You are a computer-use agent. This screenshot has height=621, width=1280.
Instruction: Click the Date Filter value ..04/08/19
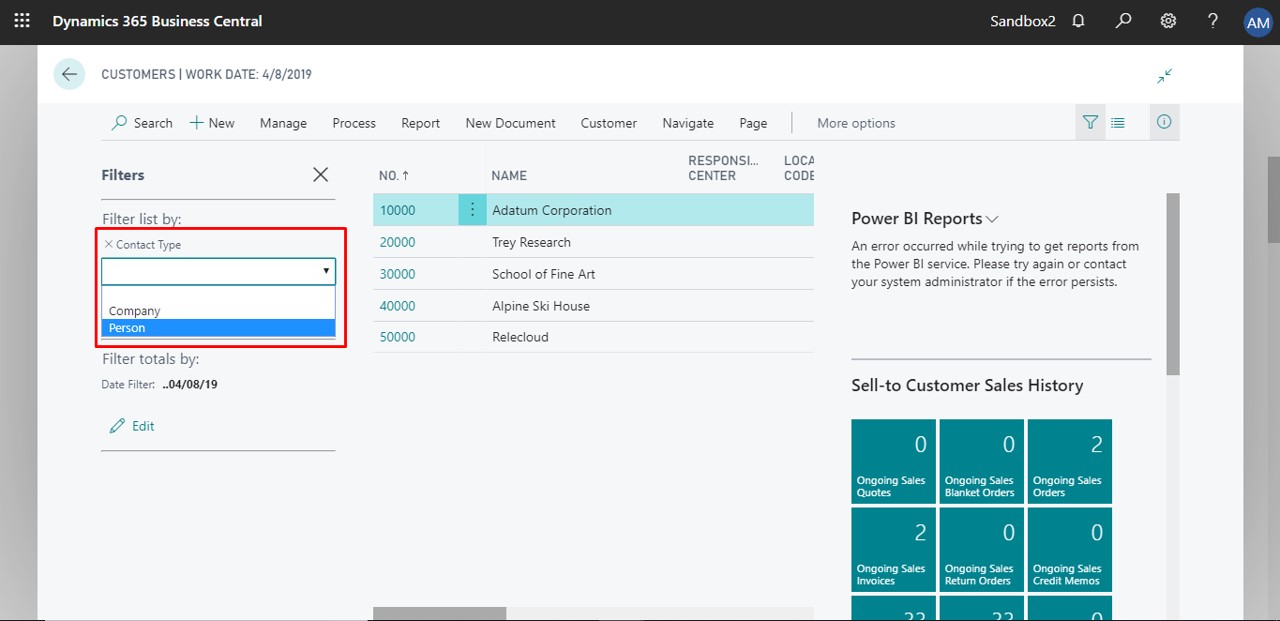pos(190,384)
